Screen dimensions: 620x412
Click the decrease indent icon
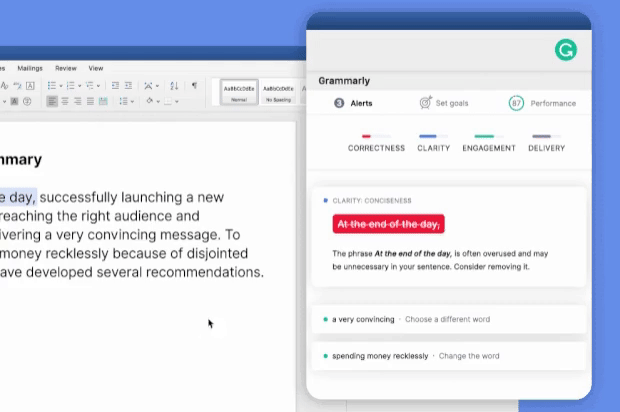(x=115, y=85)
